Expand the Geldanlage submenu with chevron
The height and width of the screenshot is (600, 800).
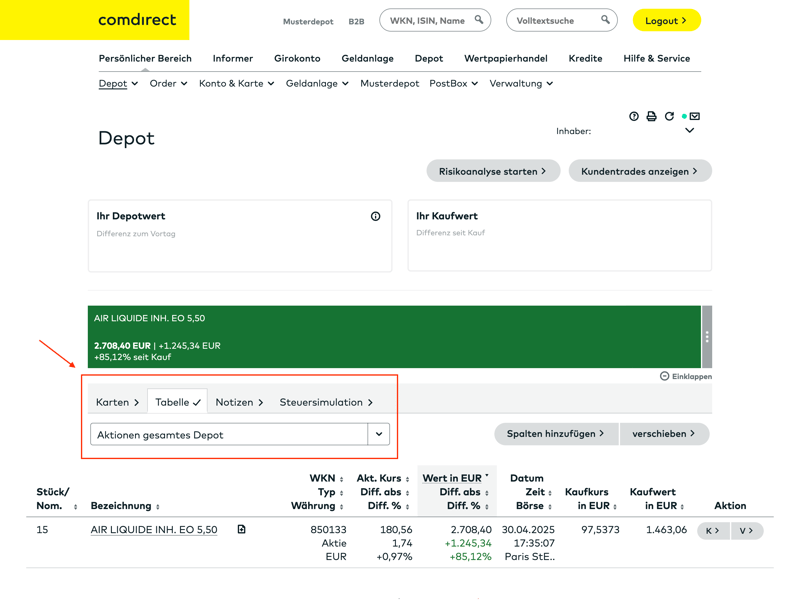[345, 84]
